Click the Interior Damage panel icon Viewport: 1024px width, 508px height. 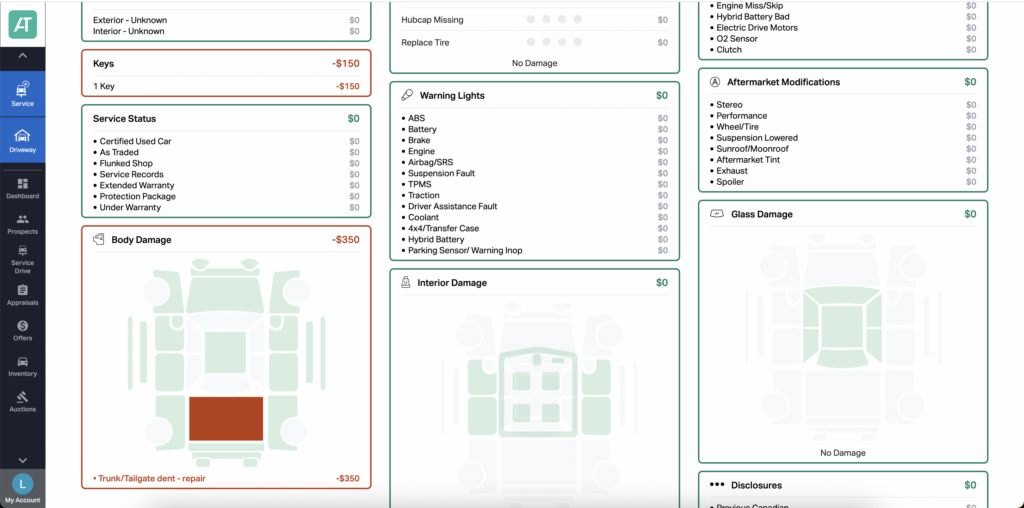[x=406, y=283]
